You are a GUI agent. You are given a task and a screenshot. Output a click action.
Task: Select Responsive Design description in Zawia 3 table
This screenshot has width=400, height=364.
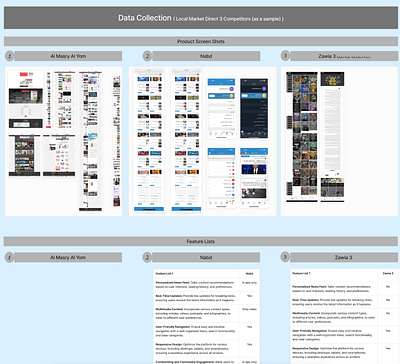pyautogui.click(x=333, y=353)
